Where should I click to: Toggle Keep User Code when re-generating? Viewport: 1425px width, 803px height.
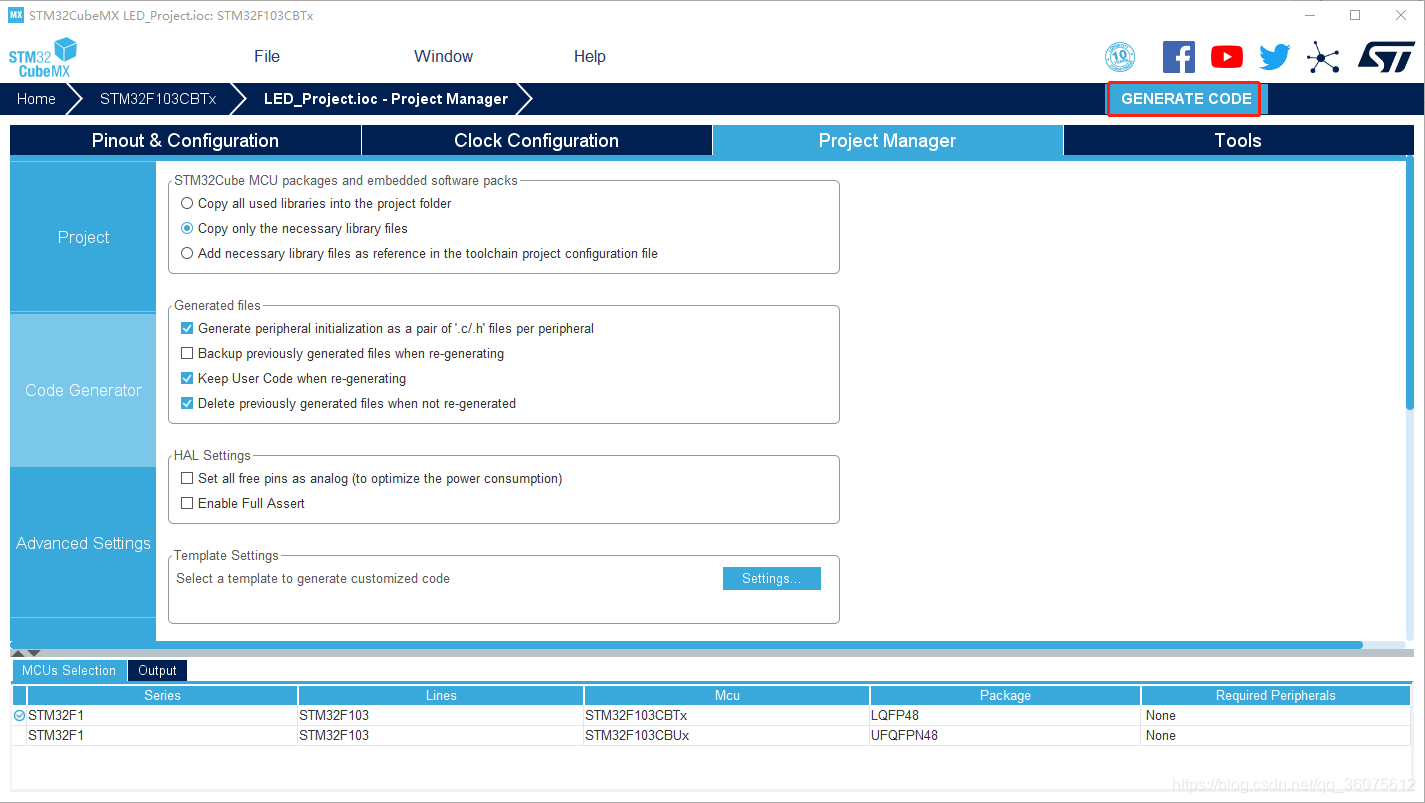tap(187, 378)
